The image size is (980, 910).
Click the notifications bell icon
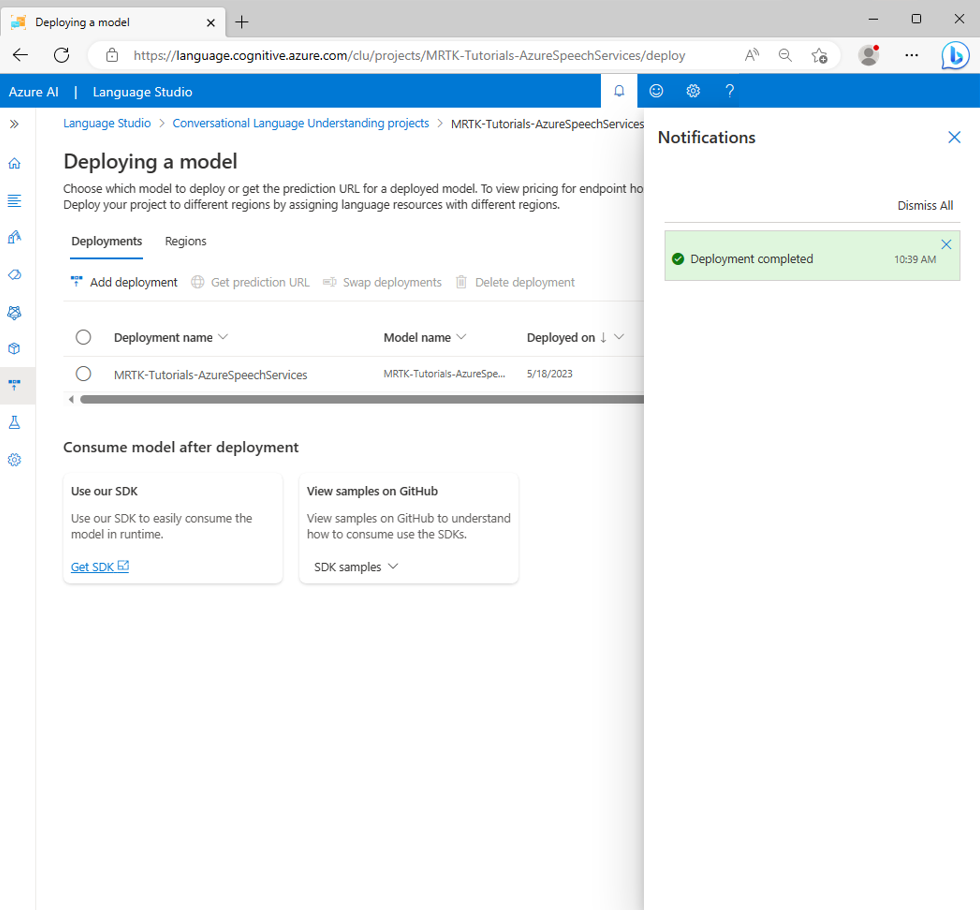[619, 91]
